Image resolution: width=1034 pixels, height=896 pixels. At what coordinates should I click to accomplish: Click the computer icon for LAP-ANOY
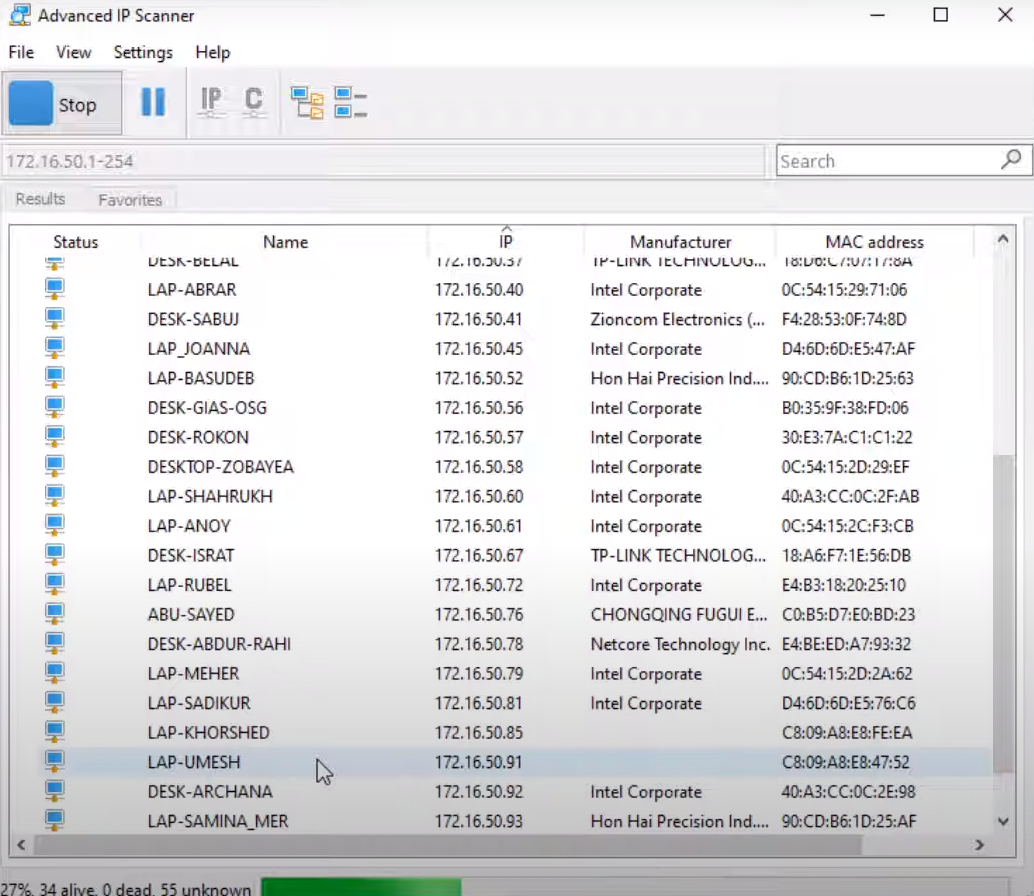[x=55, y=525]
